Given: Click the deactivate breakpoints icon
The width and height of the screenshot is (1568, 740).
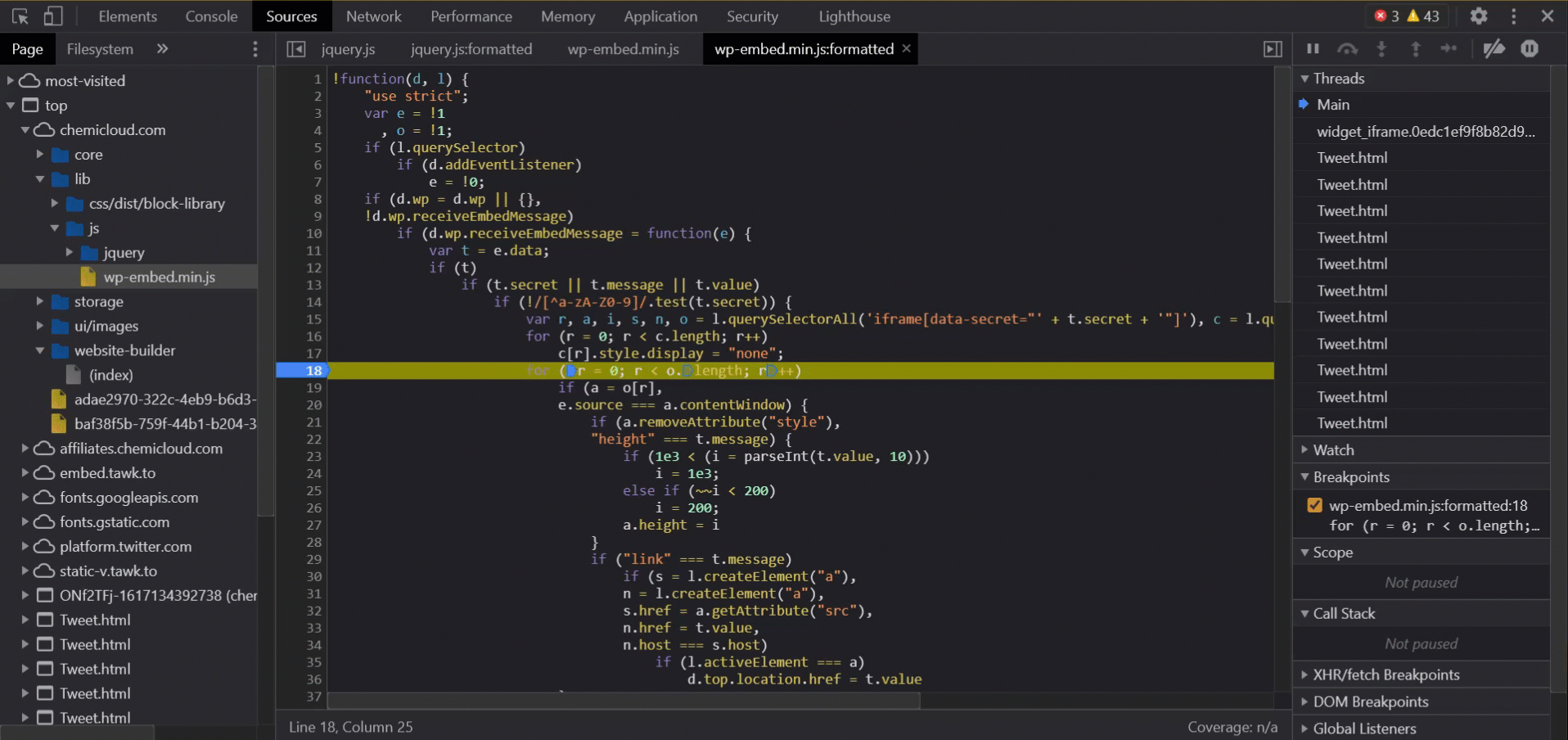Looking at the screenshot, I should (x=1494, y=49).
